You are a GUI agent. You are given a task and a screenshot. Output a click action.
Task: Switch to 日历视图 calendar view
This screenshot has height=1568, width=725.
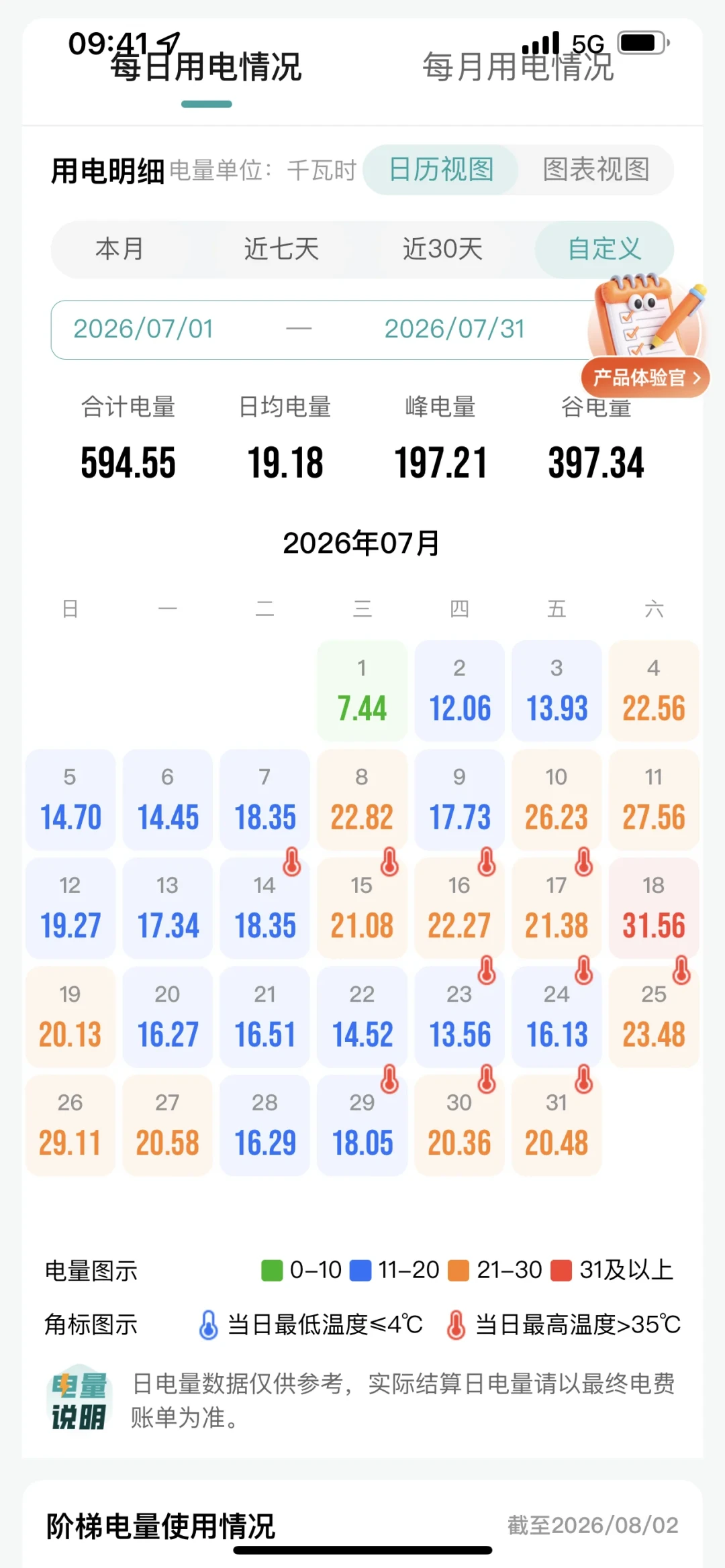[x=441, y=170]
